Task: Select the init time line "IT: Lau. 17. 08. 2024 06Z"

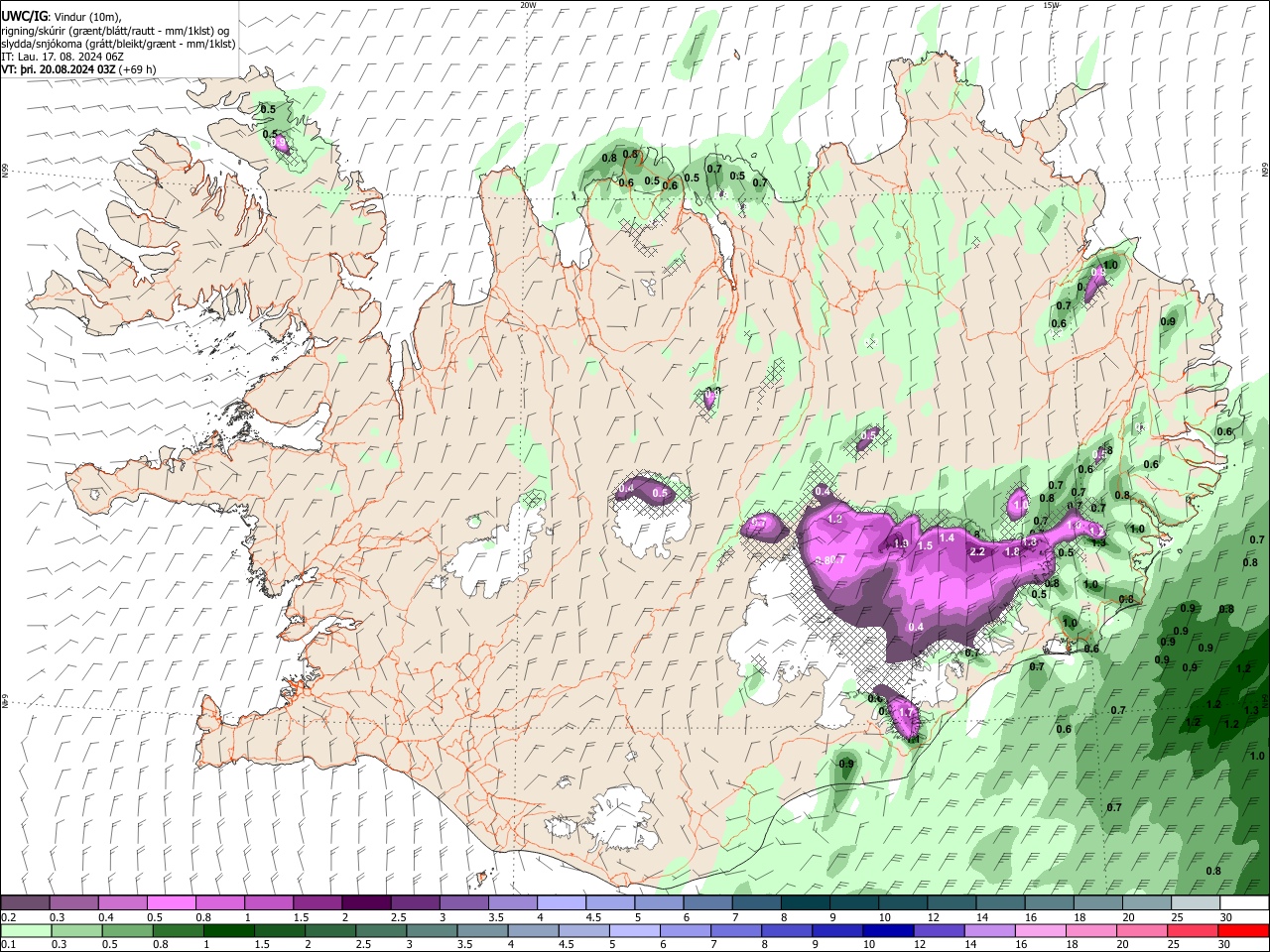Action: (62, 57)
